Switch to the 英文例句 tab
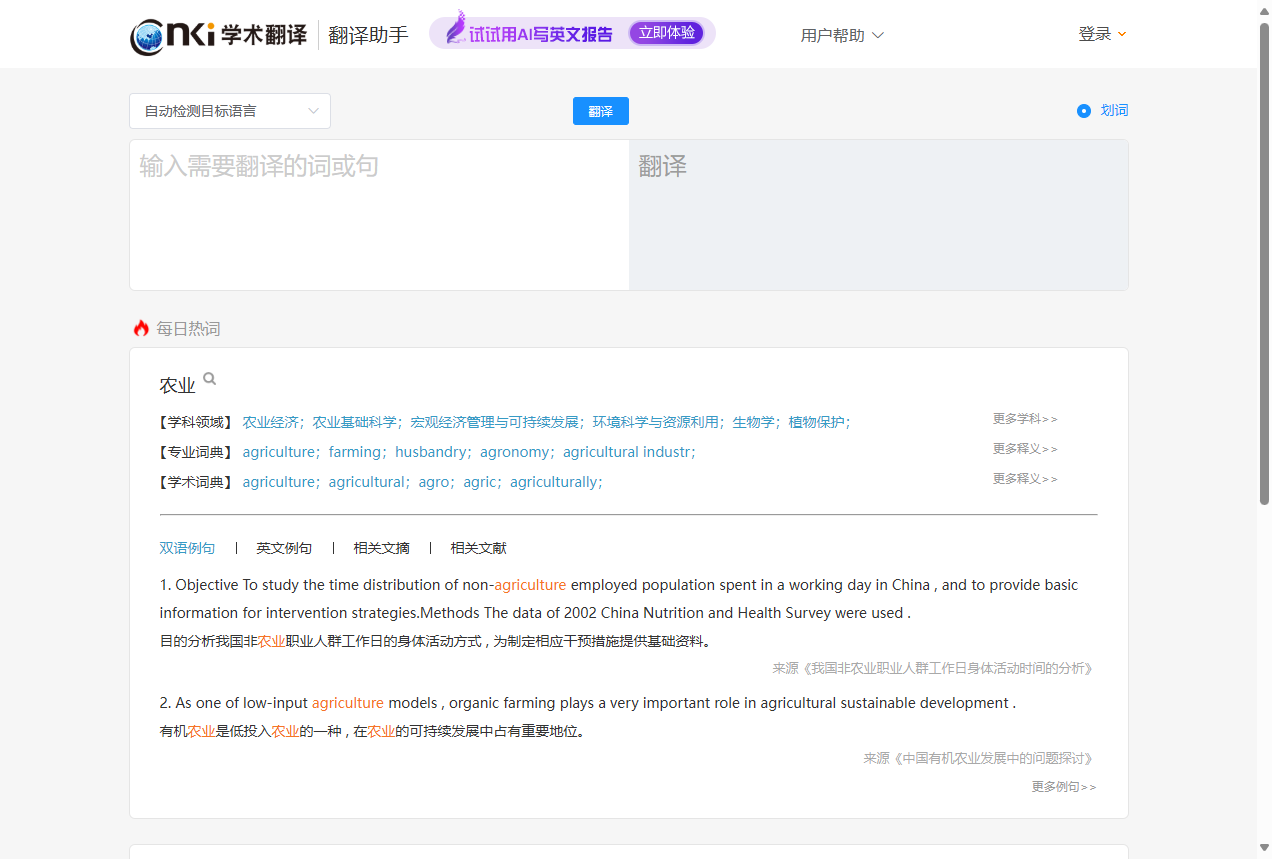Image resolution: width=1272 pixels, height=859 pixels. pyautogui.click(x=284, y=548)
